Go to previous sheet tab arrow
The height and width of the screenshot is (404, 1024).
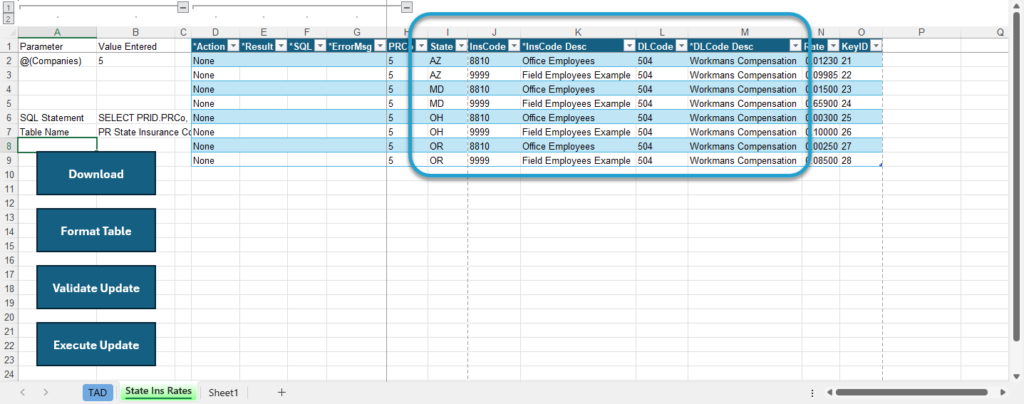coord(23,392)
